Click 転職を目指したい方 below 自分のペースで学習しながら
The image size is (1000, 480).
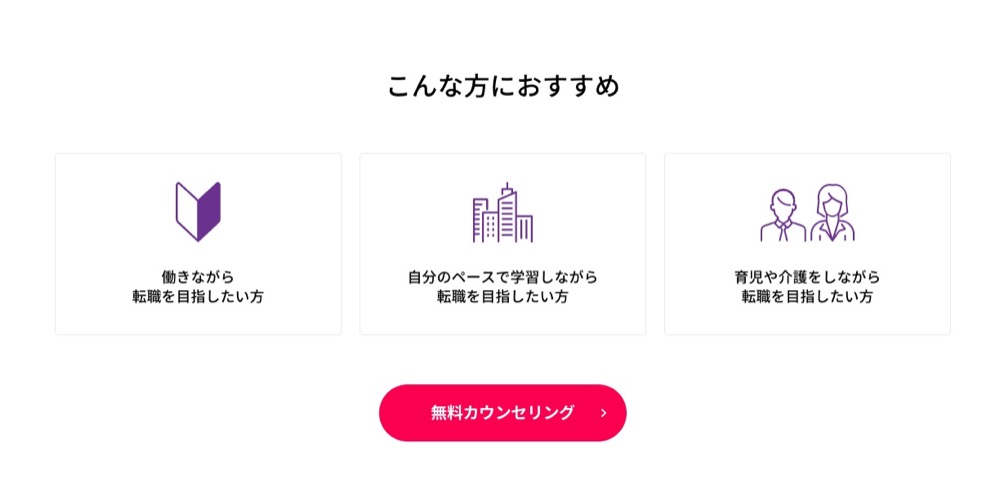[503, 297]
